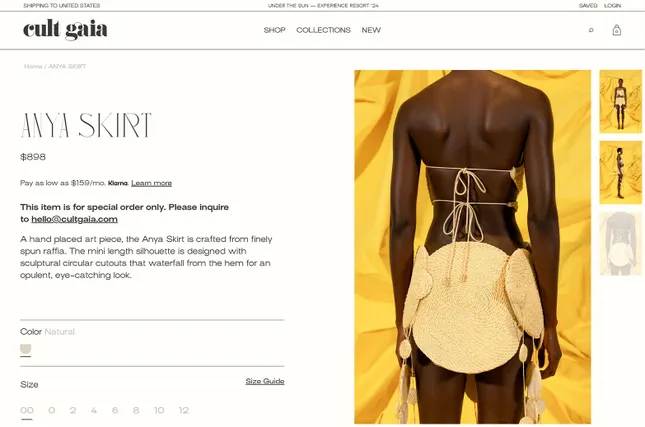Open the shopping bag icon
The height and width of the screenshot is (427, 645).
tap(616, 30)
